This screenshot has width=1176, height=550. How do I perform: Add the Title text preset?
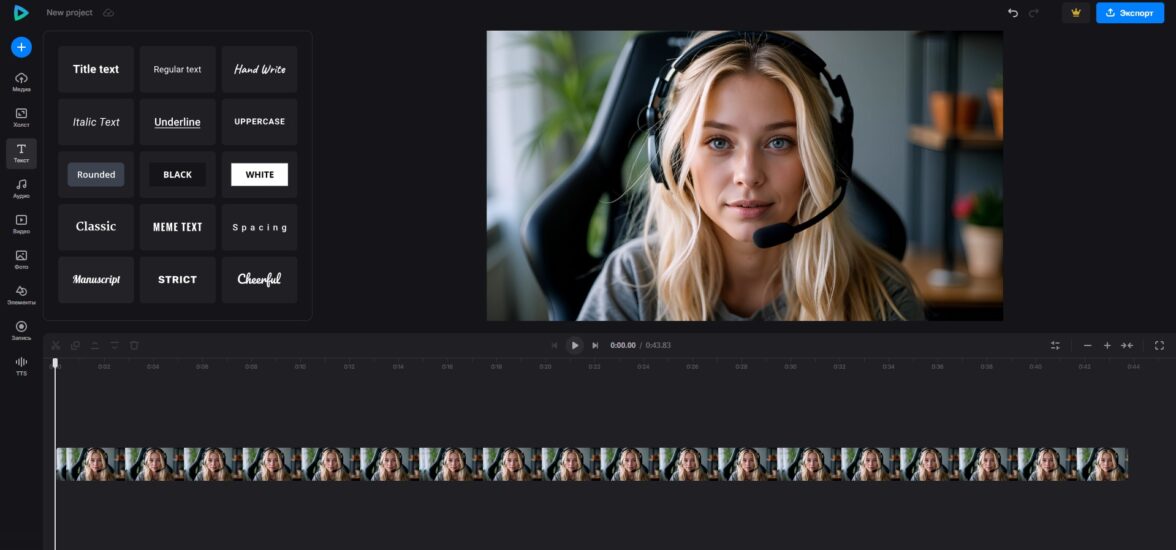[96, 69]
